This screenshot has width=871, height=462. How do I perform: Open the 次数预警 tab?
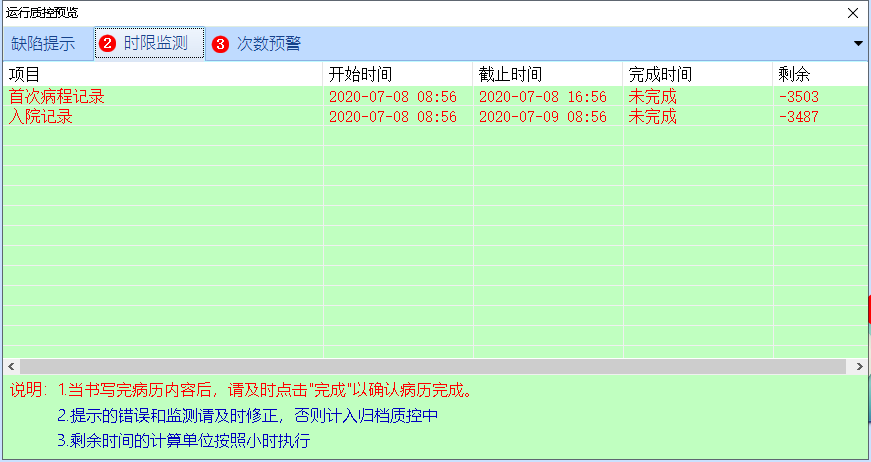[x=258, y=44]
